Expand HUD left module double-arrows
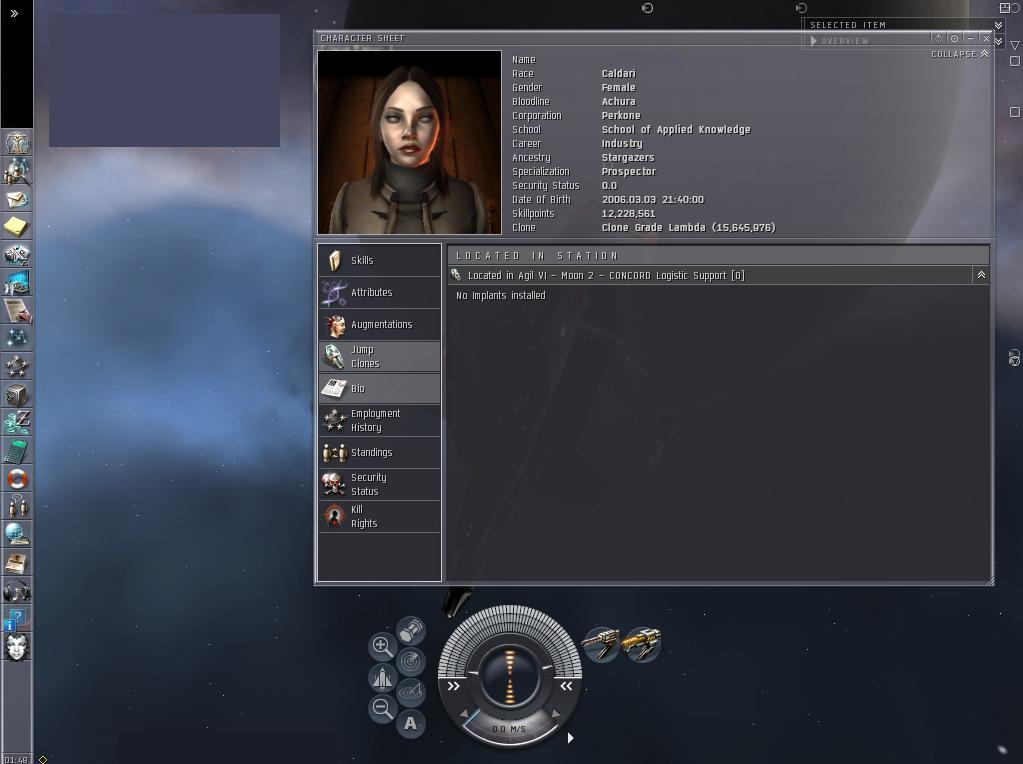The width and height of the screenshot is (1023, 764). pyautogui.click(x=453, y=686)
